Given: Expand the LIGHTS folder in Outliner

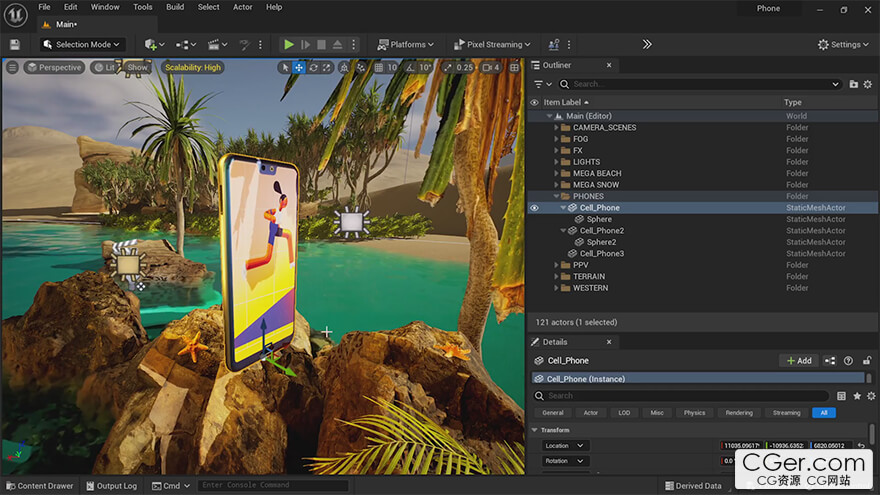Looking at the screenshot, I should pyautogui.click(x=556, y=162).
